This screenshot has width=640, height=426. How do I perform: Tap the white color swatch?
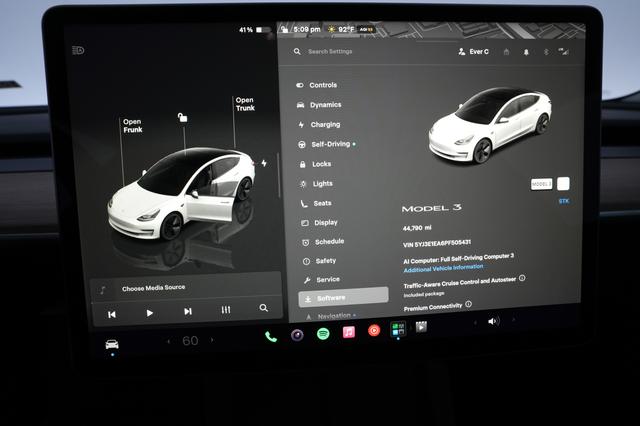563,184
